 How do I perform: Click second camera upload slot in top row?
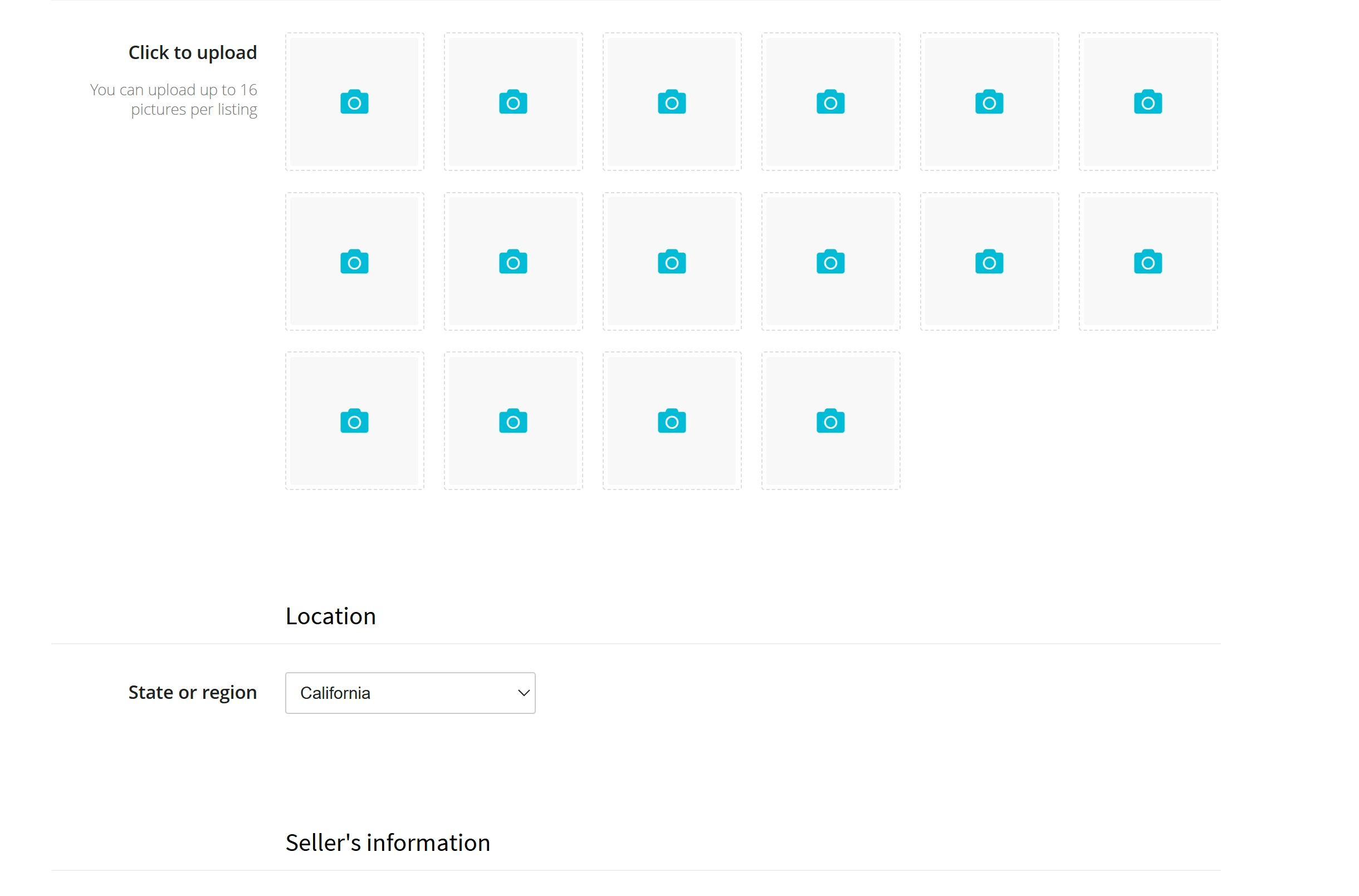(513, 102)
